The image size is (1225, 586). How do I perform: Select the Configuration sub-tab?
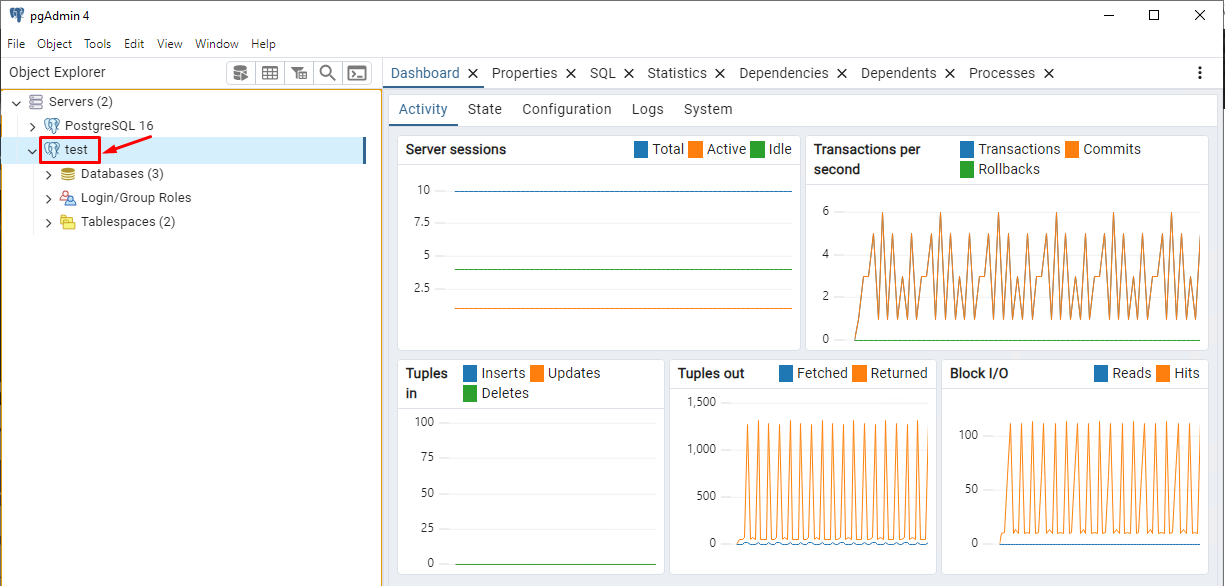click(567, 109)
